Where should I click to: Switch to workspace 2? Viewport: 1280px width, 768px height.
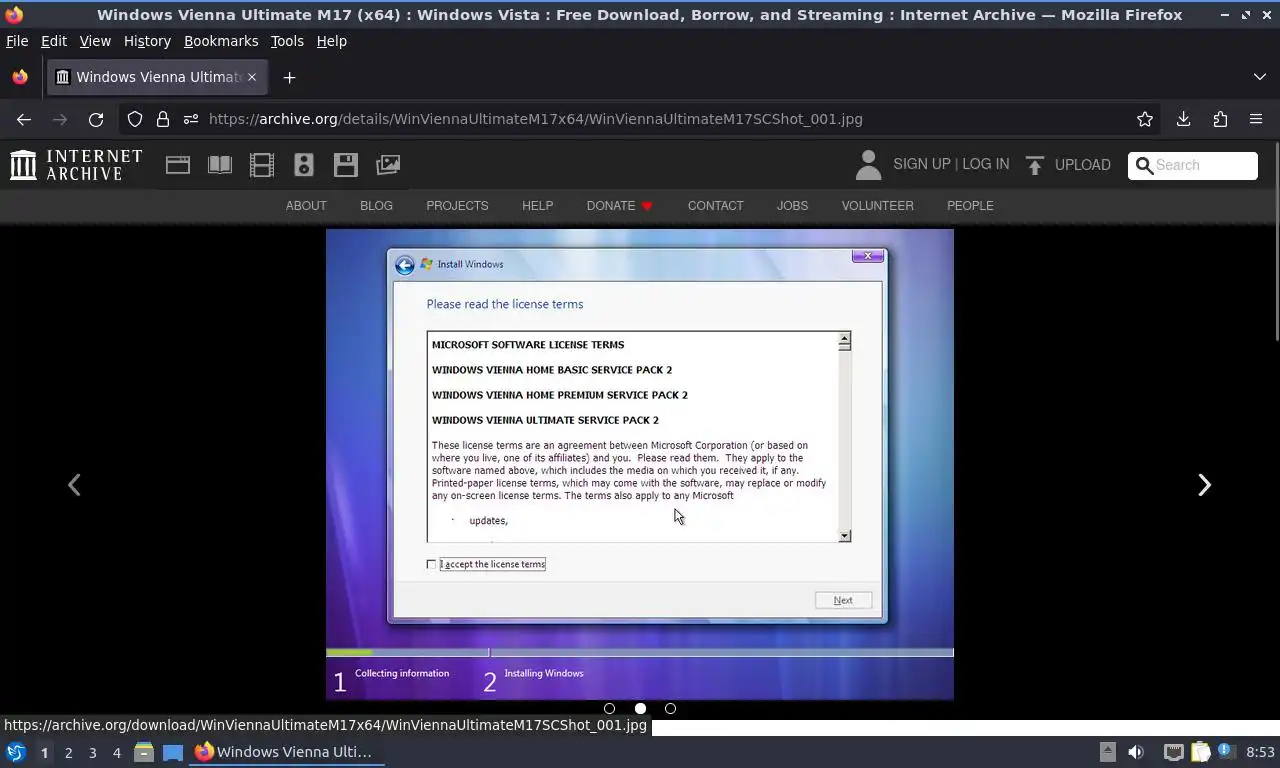coord(68,752)
